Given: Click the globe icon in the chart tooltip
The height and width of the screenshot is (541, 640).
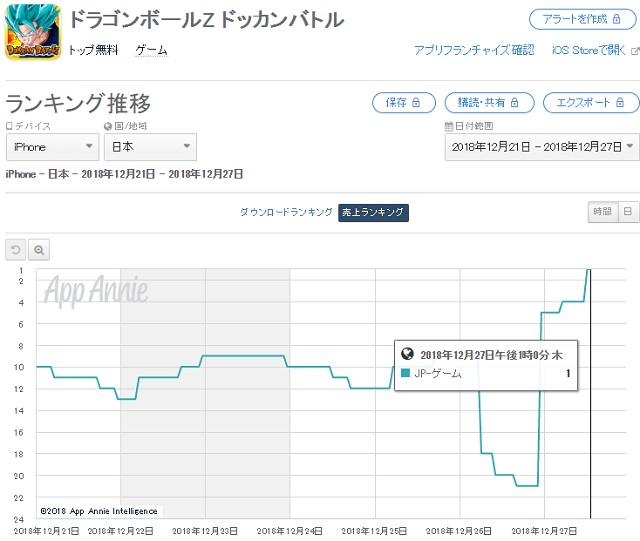Looking at the screenshot, I should 407,355.
